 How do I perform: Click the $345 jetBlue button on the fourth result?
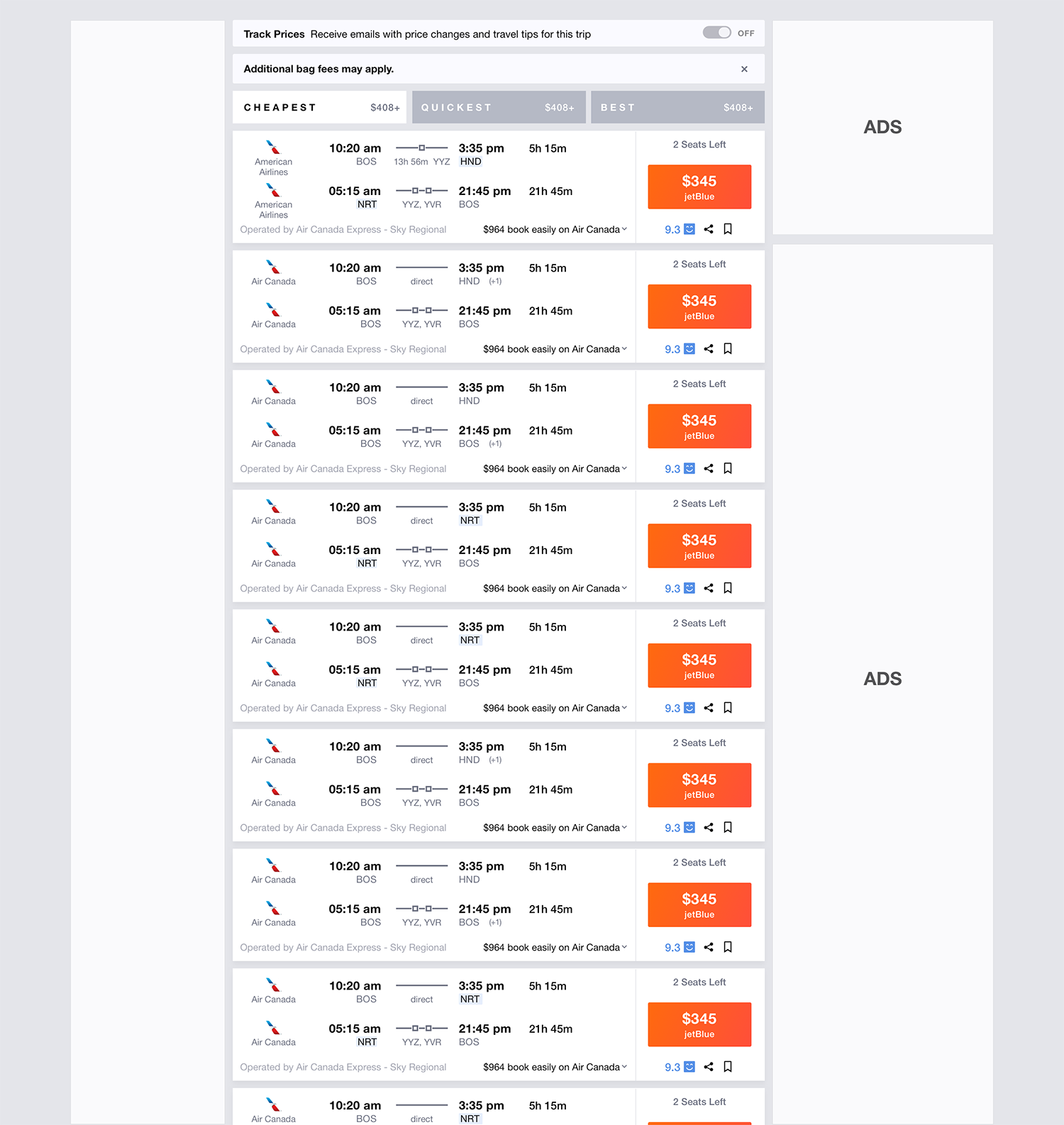699,546
